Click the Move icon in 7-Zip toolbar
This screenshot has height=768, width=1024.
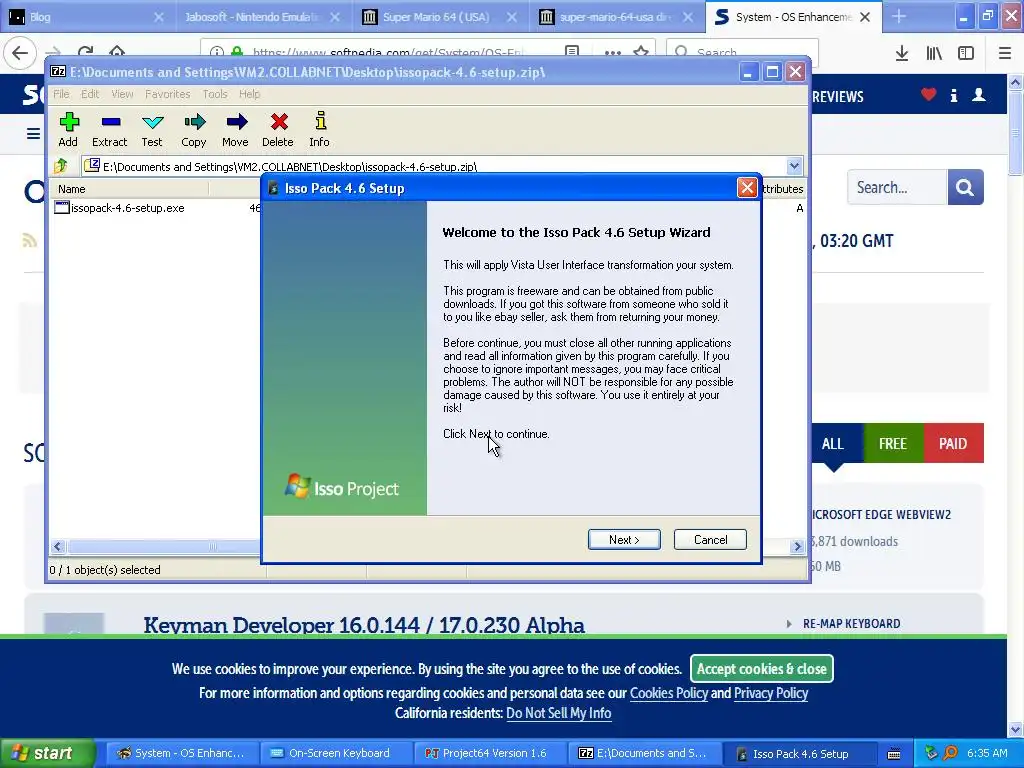(x=235, y=129)
